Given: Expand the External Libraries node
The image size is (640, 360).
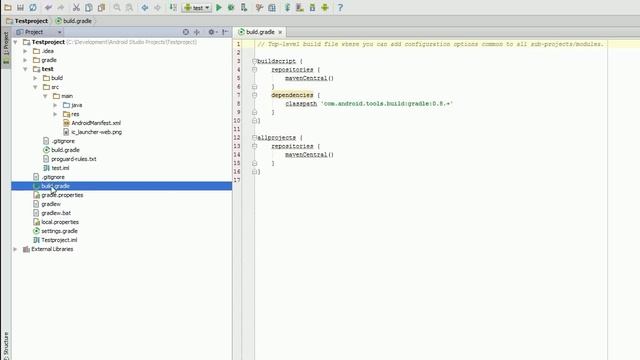Looking at the screenshot, I should (16, 249).
